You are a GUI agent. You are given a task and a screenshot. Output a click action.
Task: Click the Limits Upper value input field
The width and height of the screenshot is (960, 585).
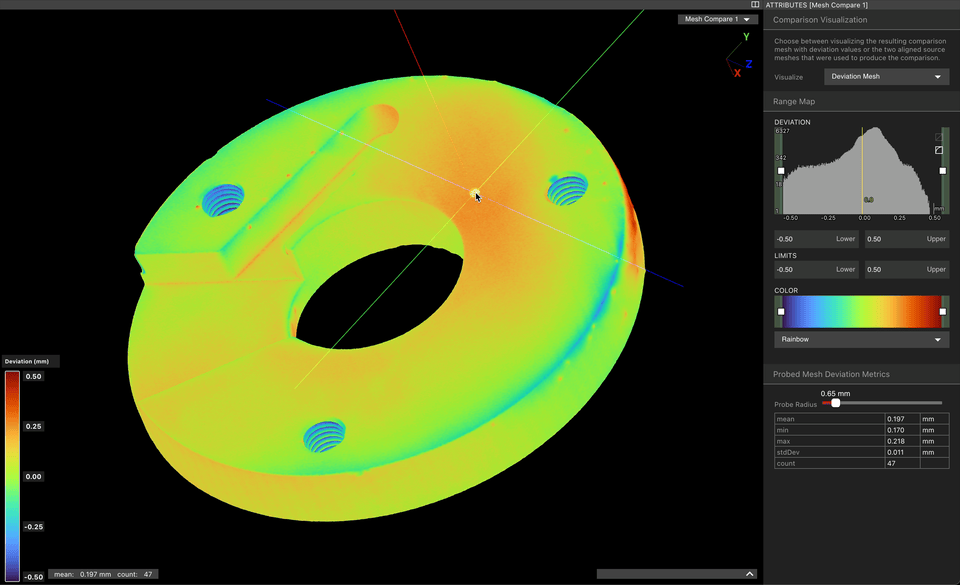(907, 269)
